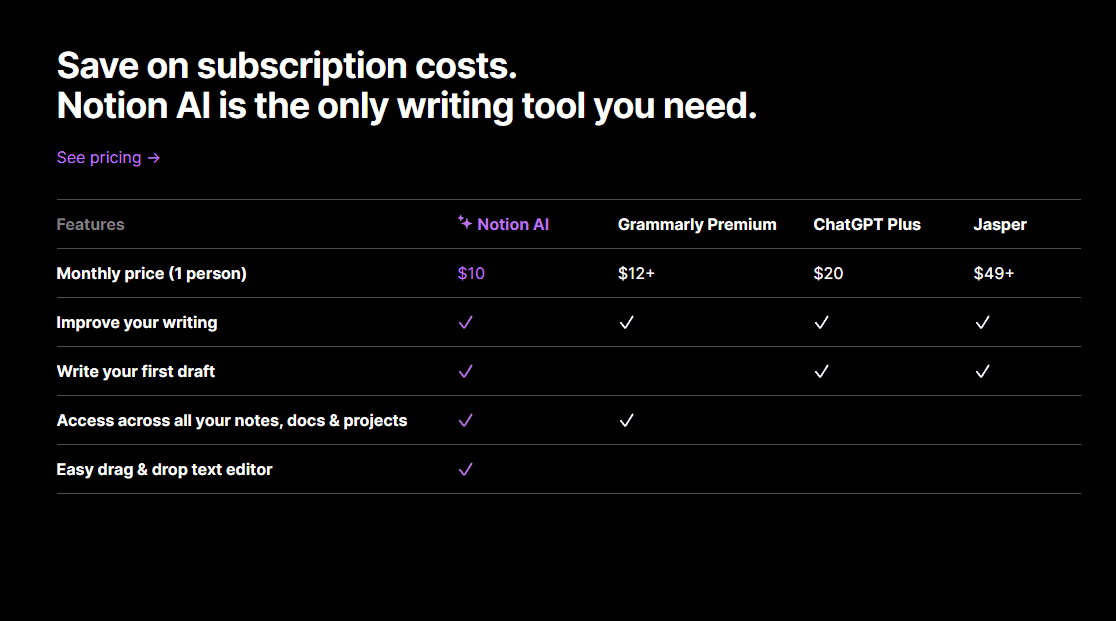Click the Features column label

pyautogui.click(x=90, y=225)
